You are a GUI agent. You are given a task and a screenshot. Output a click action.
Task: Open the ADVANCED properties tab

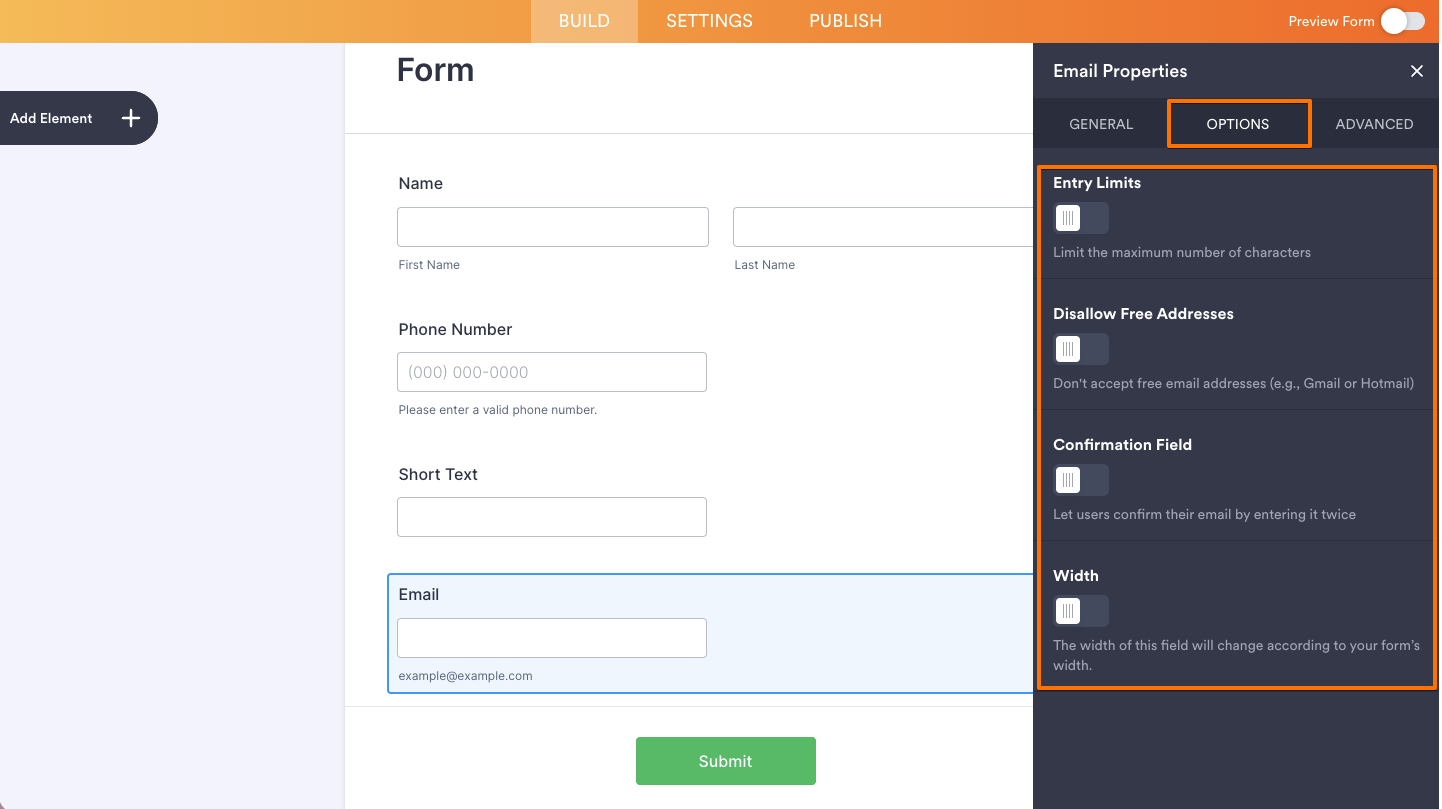pos(1374,124)
